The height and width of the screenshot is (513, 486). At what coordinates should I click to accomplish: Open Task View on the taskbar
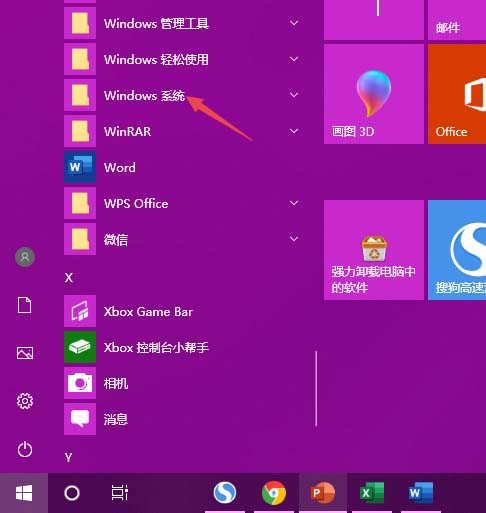(x=120, y=493)
